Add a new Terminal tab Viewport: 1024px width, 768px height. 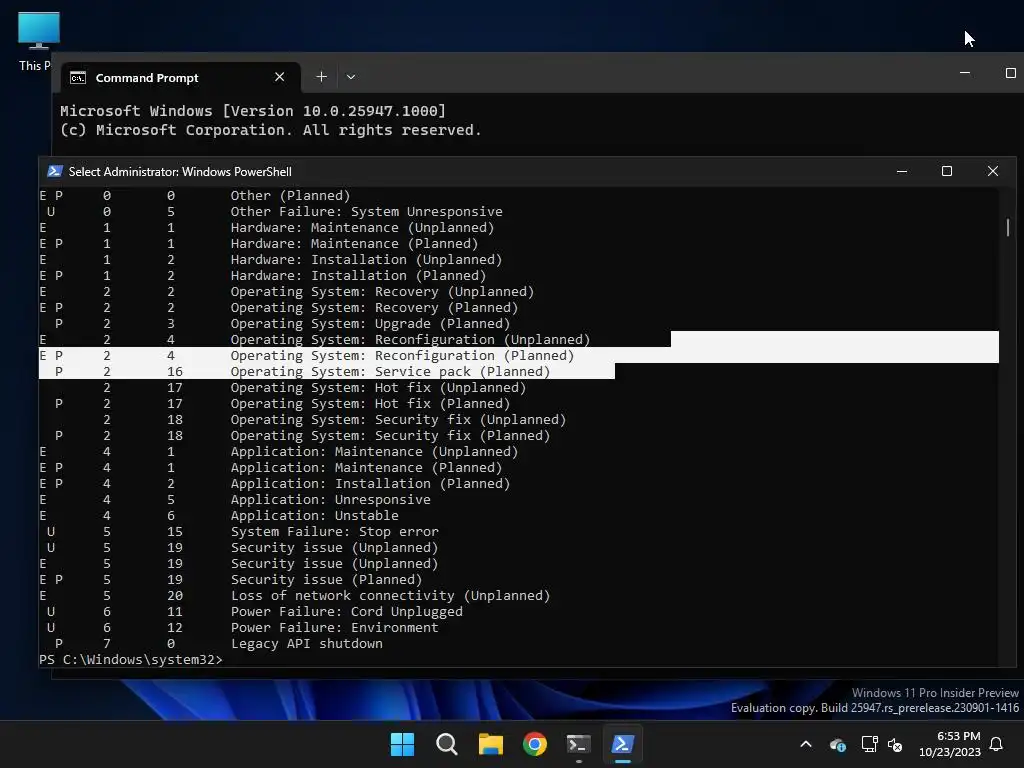pyautogui.click(x=321, y=77)
